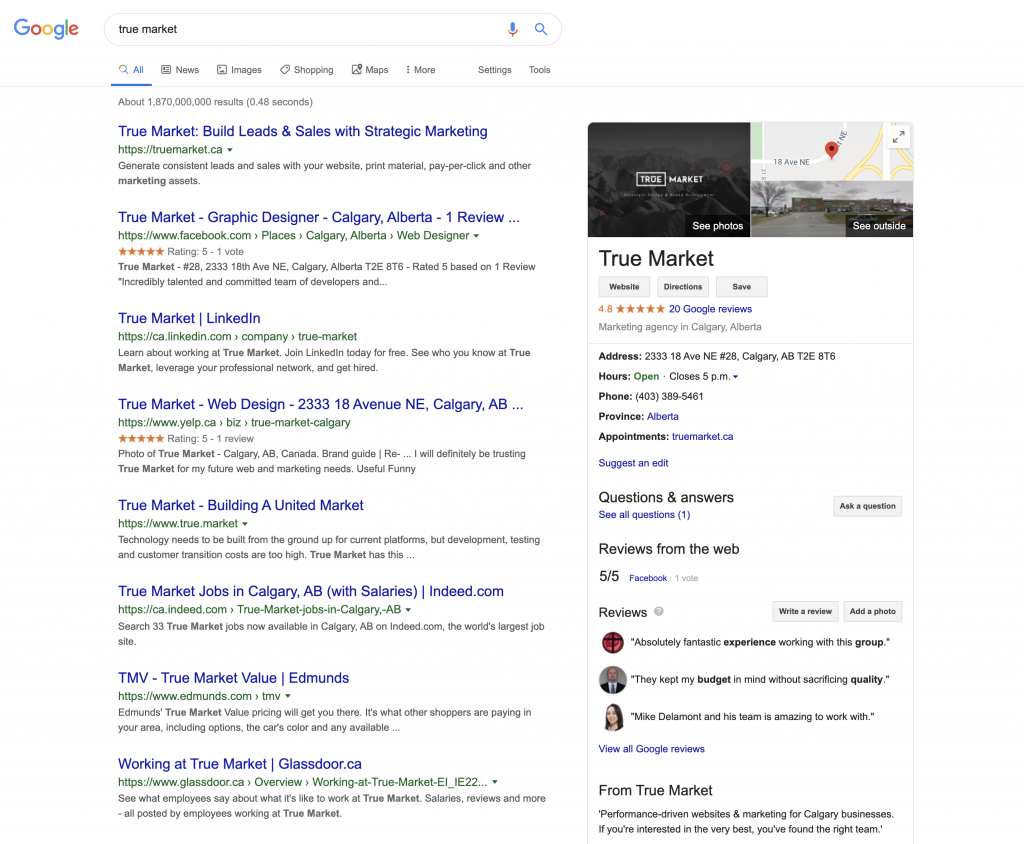Viewport: 1024px width, 844px height.
Task: Click the red map location pin
Action: pos(831,150)
